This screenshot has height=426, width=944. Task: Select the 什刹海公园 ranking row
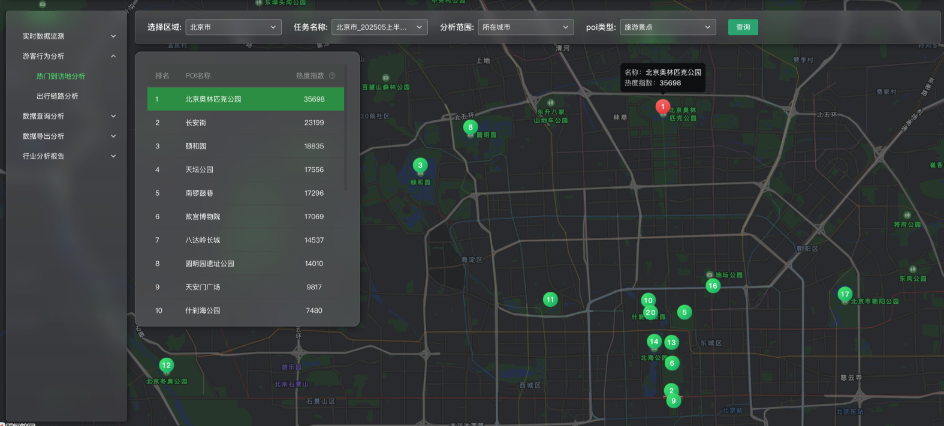click(246, 310)
